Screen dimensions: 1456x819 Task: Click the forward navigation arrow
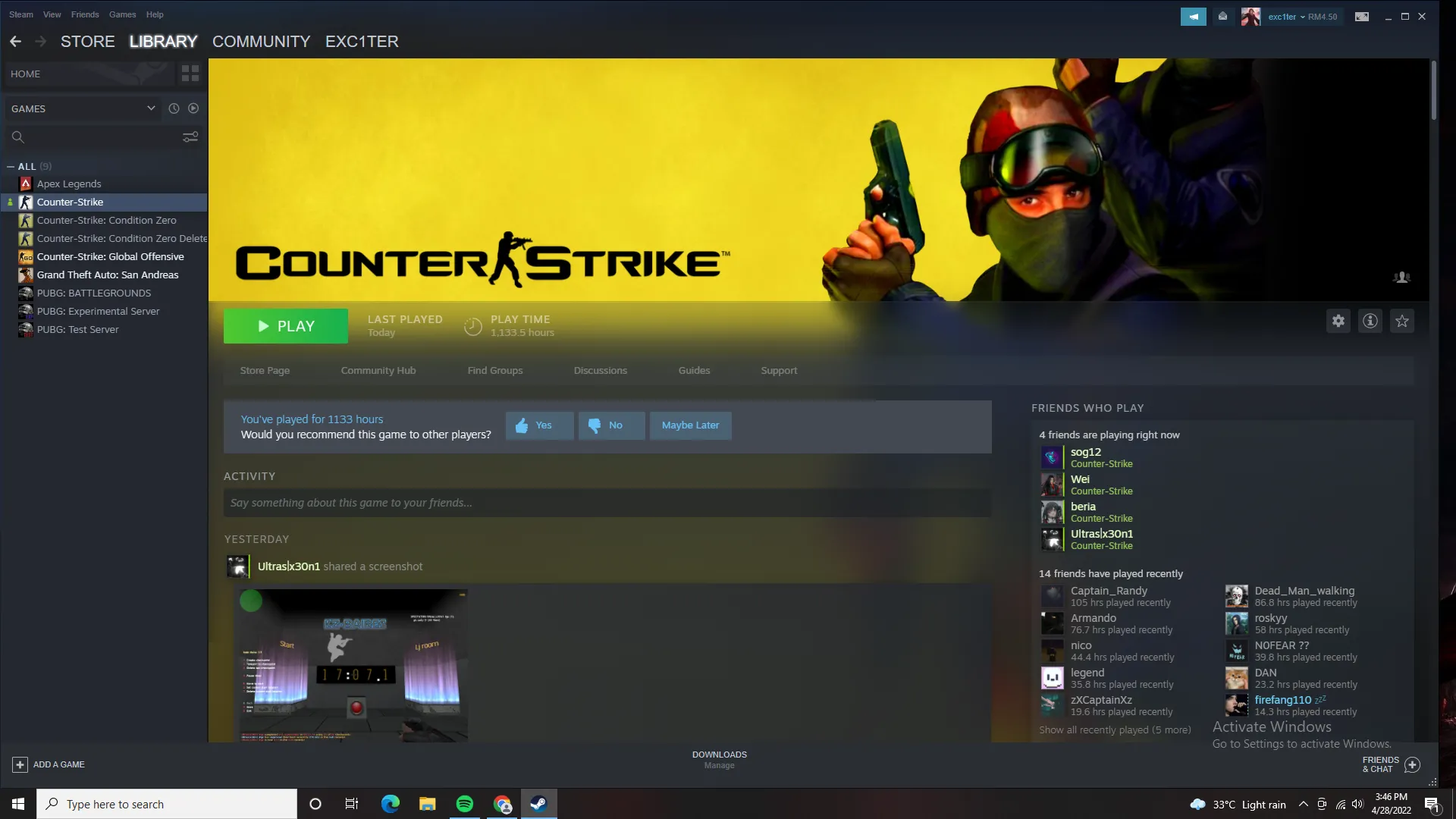(x=41, y=42)
